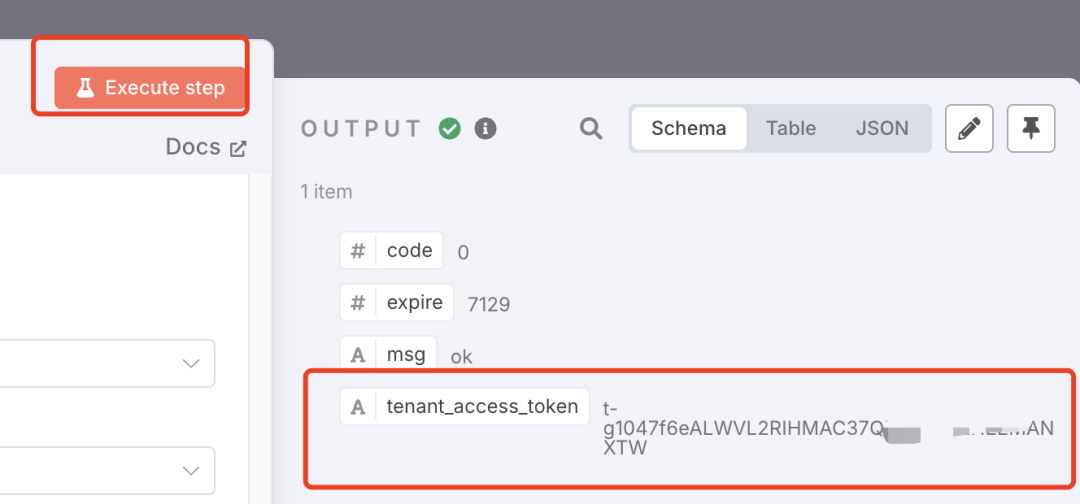This screenshot has height=504, width=1080.
Task: Pin the output data with pin icon
Action: point(1031,128)
